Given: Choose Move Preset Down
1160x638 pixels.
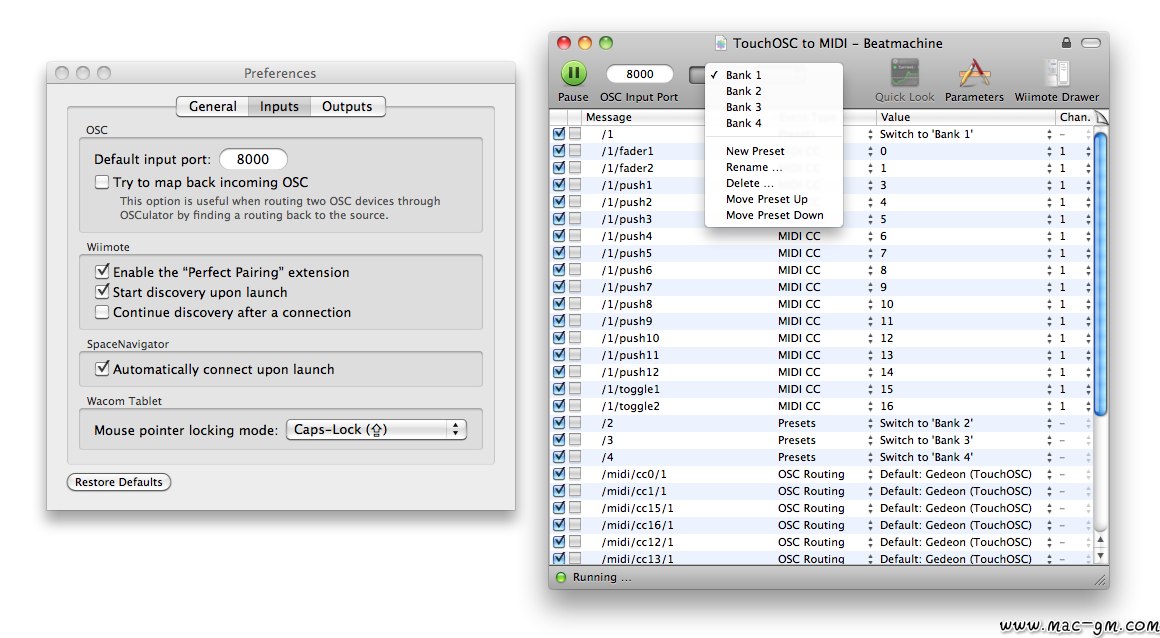Looking at the screenshot, I should pyautogui.click(x=774, y=215).
